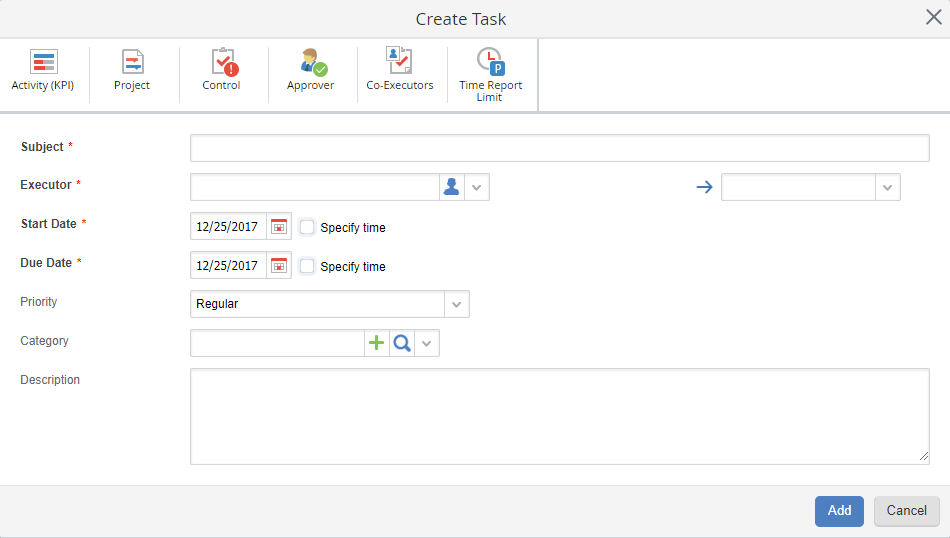Open the Activity (KPI) toolbar option

click(x=43, y=71)
